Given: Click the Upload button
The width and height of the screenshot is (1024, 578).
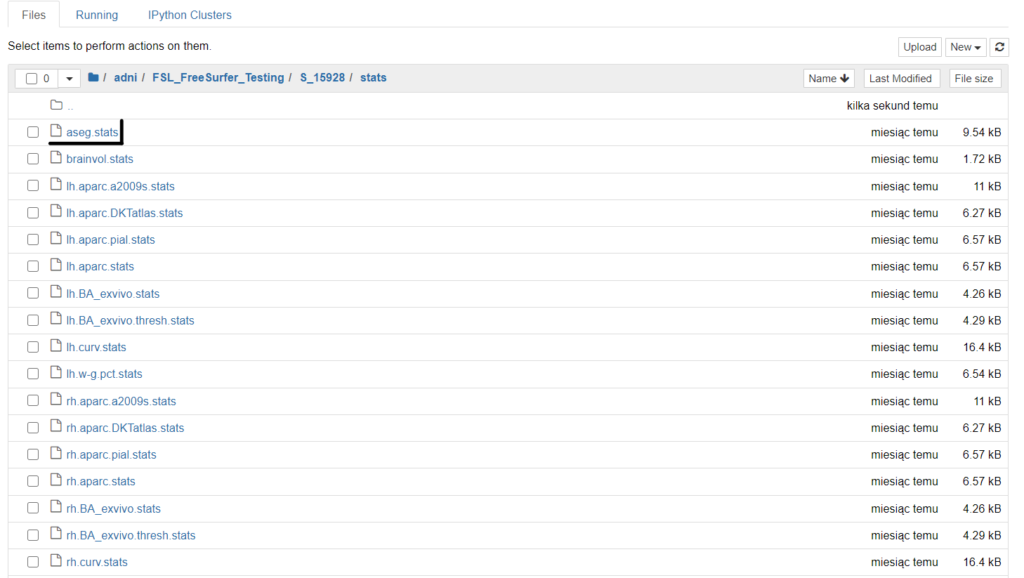Looking at the screenshot, I should coord(920,47).
